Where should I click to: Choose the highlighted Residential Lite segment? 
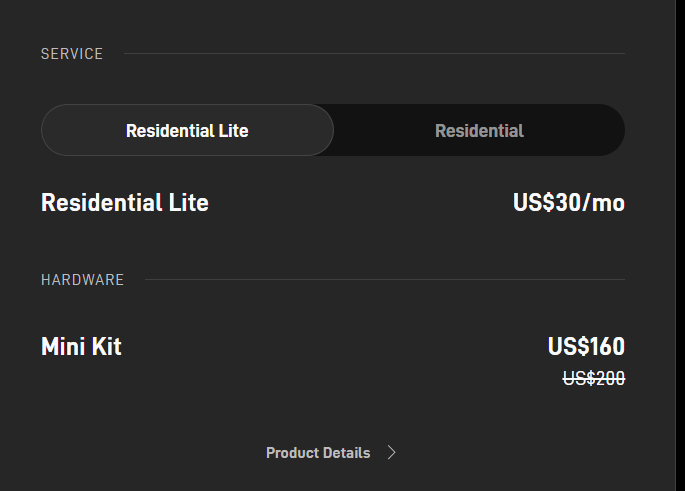[x=187, y=131]
